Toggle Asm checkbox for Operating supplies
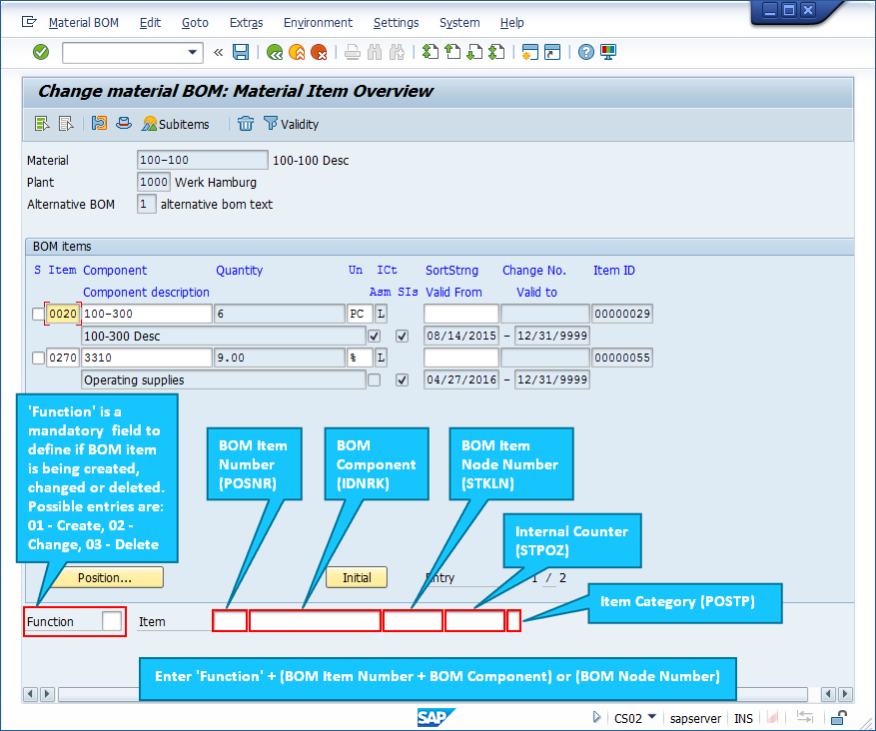The height and width of the screenshot is (731, 876). pyautogui.click(x=374, y=380)
